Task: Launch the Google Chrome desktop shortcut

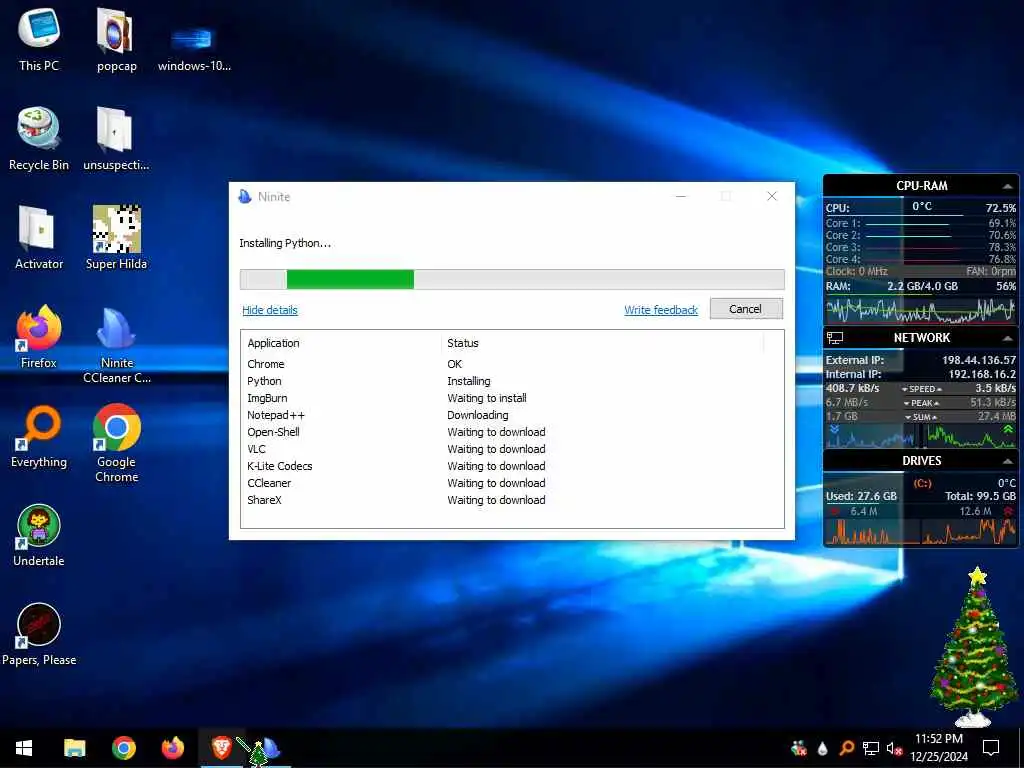Action: click(x=116, y=444)
